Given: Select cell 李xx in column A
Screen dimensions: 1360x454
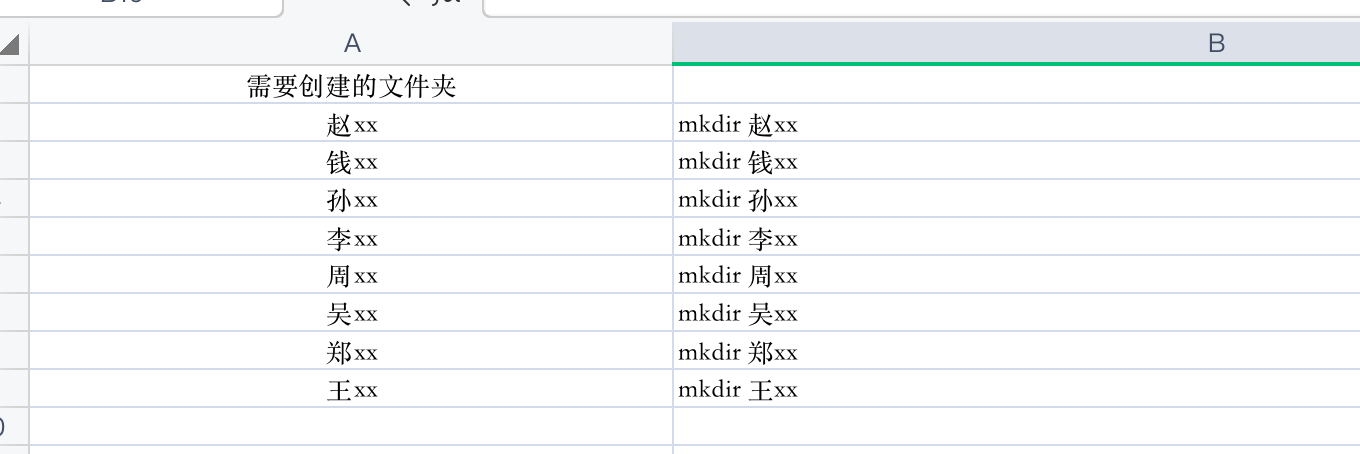Looking at the screenshot, I should coord(351,238).
